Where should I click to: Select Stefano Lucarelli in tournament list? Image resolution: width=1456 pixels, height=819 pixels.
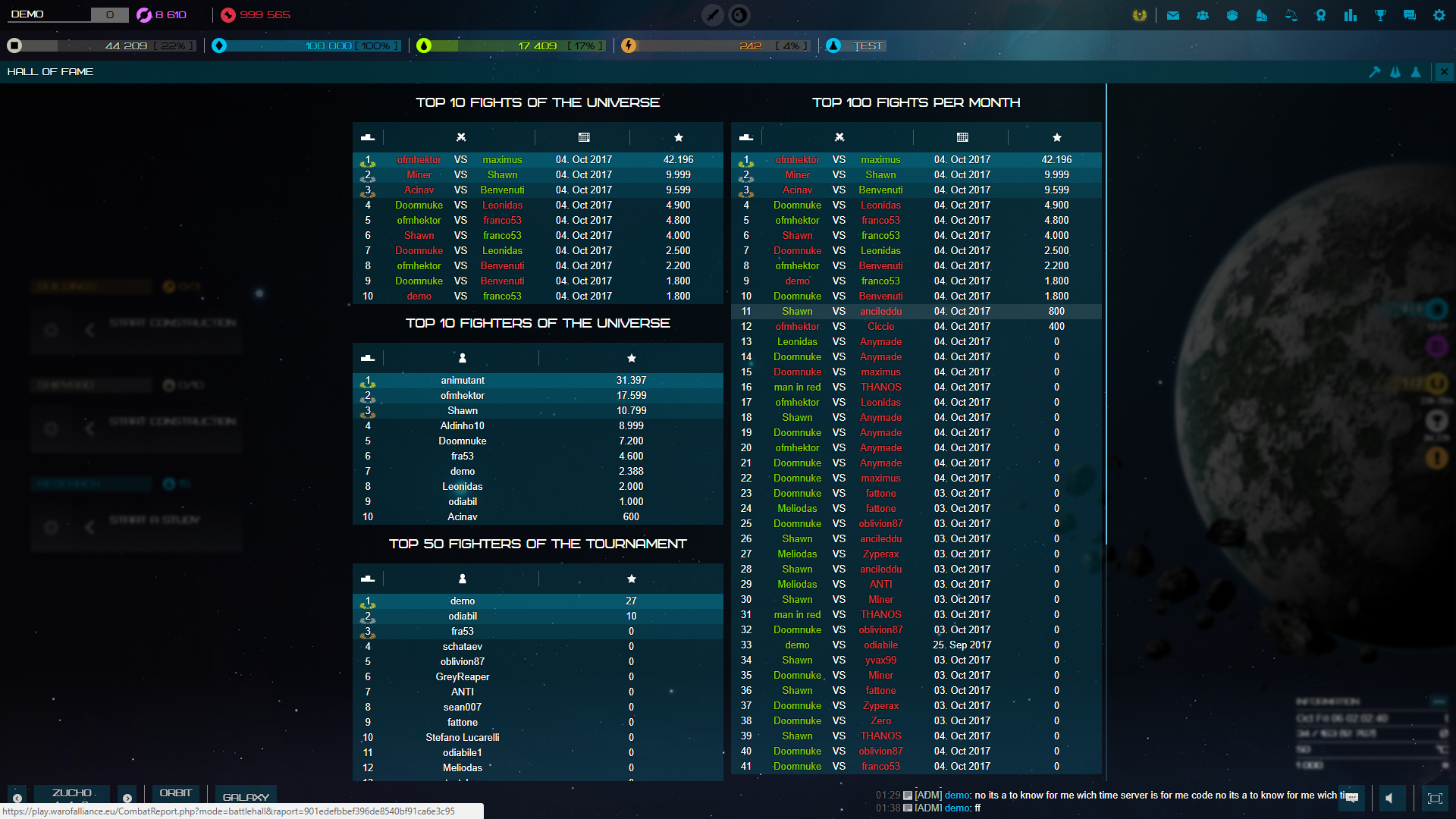tap(463, 738)
